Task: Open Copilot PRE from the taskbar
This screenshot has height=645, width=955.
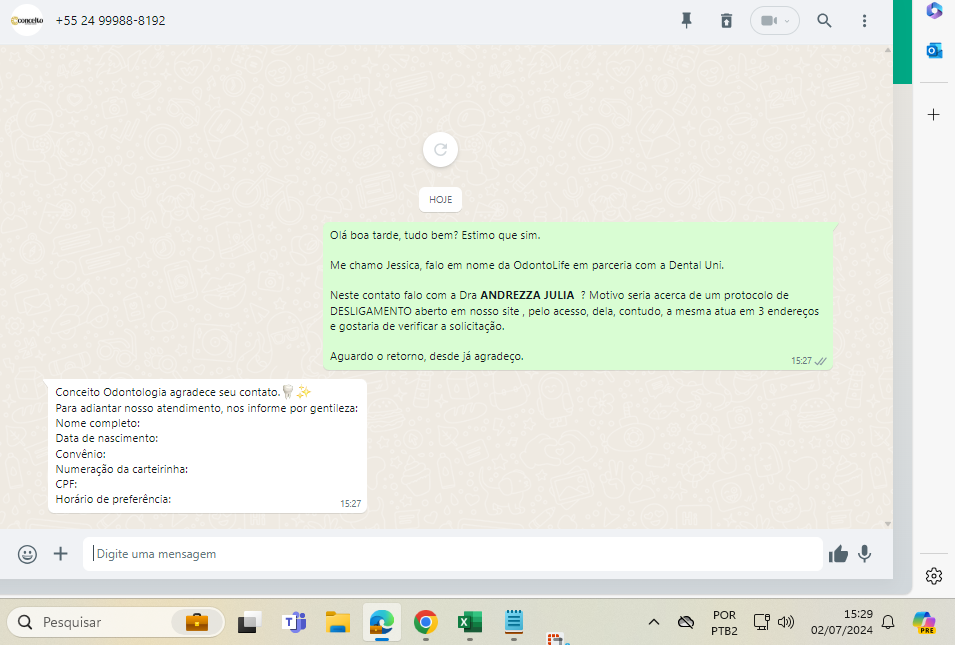Action: point(924,622)
